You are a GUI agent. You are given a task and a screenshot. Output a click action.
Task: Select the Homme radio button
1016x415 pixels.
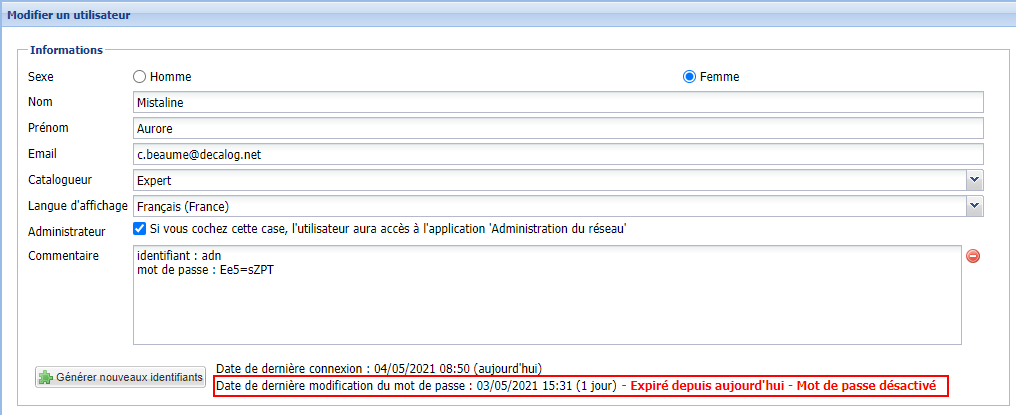tap(140, 77)
